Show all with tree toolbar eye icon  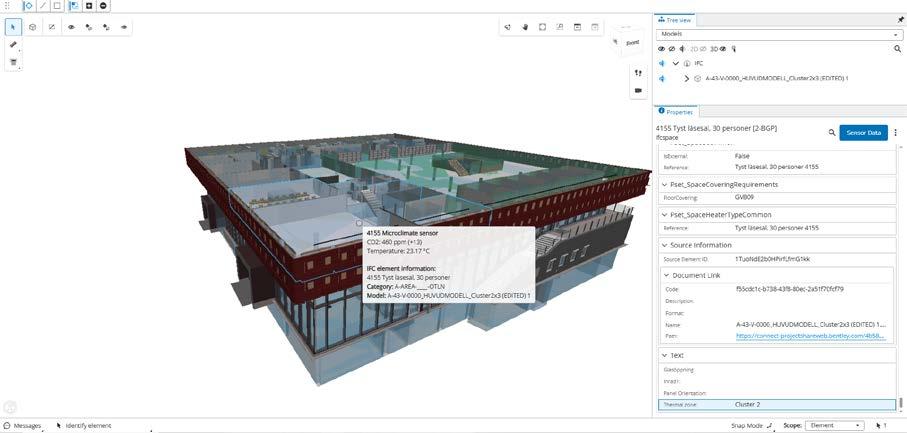pyautogui.click(x=662, y=49)
